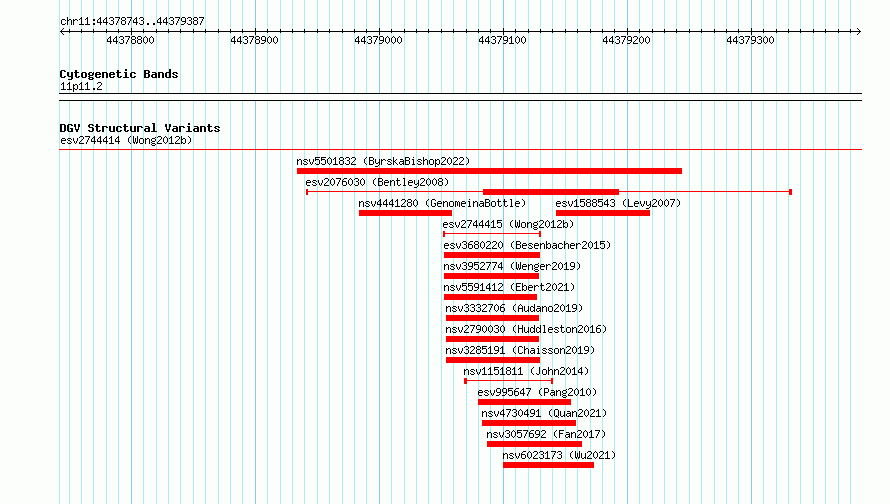
Task: Open the nsv3332706 (Audano2019) label
Action: pos(514,308)
